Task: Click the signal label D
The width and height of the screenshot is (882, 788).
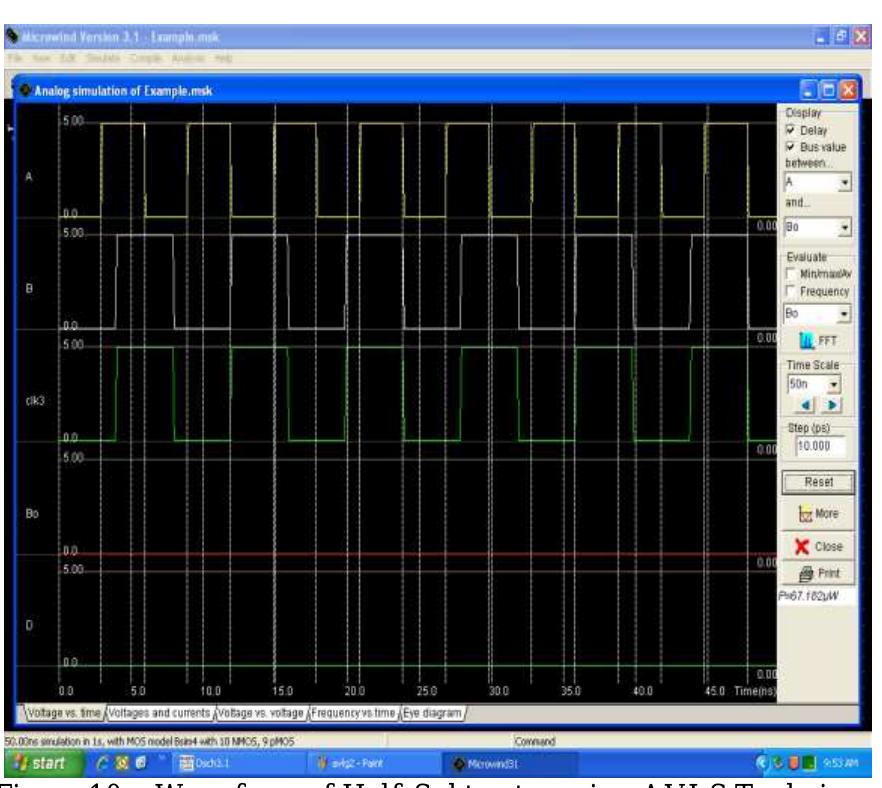Action: (29, 625)
